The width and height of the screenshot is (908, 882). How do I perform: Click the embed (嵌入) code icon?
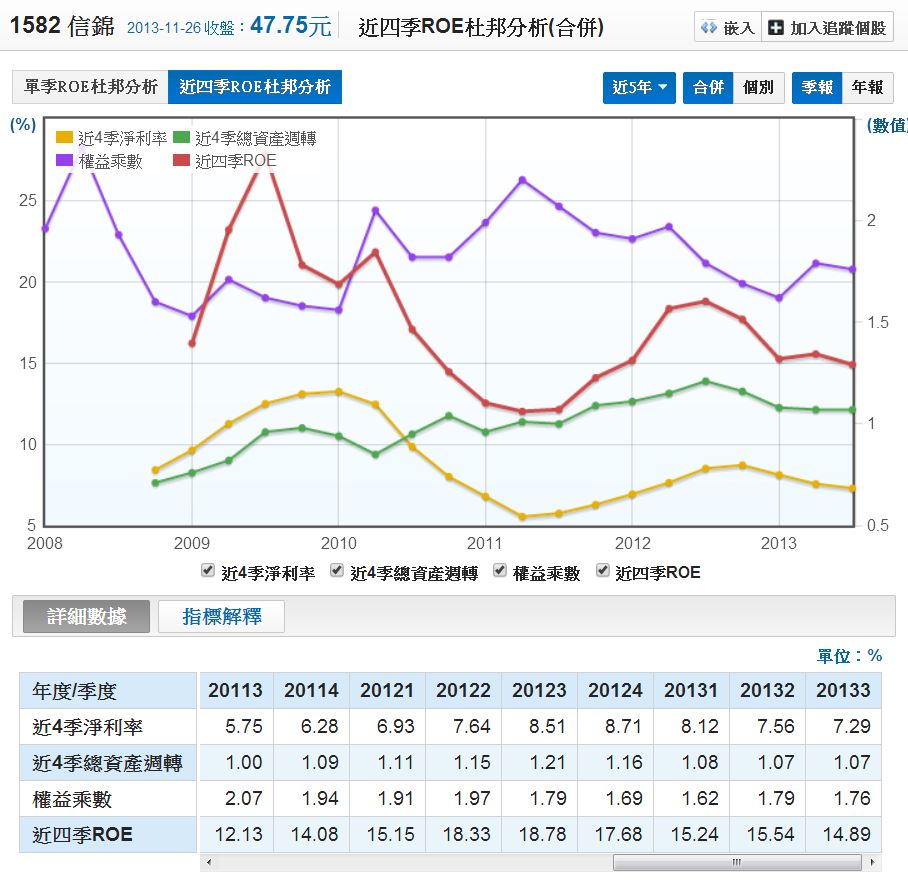click(708, 28)
